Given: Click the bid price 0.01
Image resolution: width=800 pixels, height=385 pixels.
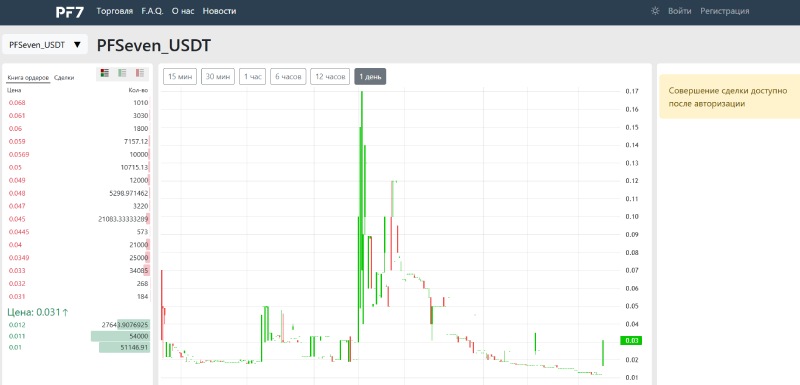Looking at the screenshot, I should click(15, 347).
